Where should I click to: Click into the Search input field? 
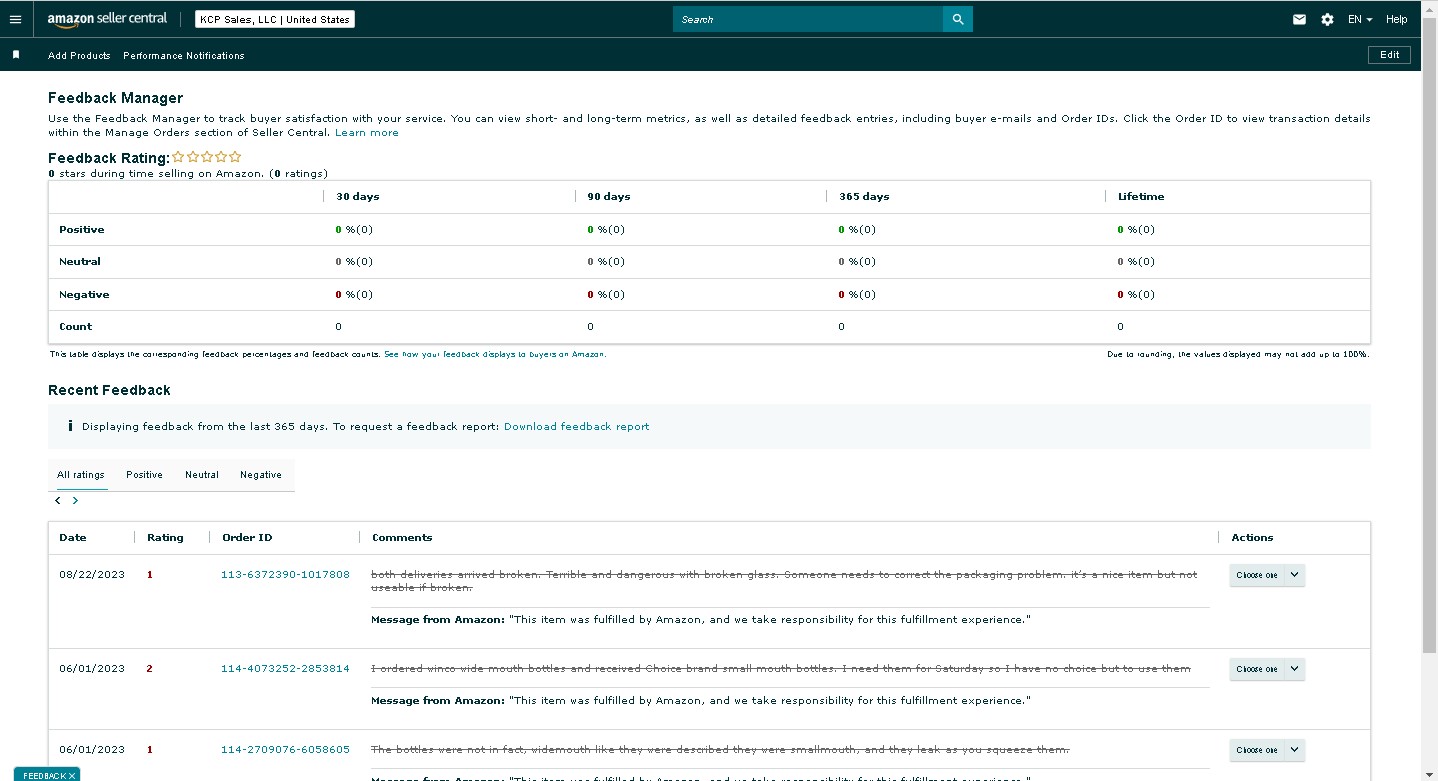[808, 19]
